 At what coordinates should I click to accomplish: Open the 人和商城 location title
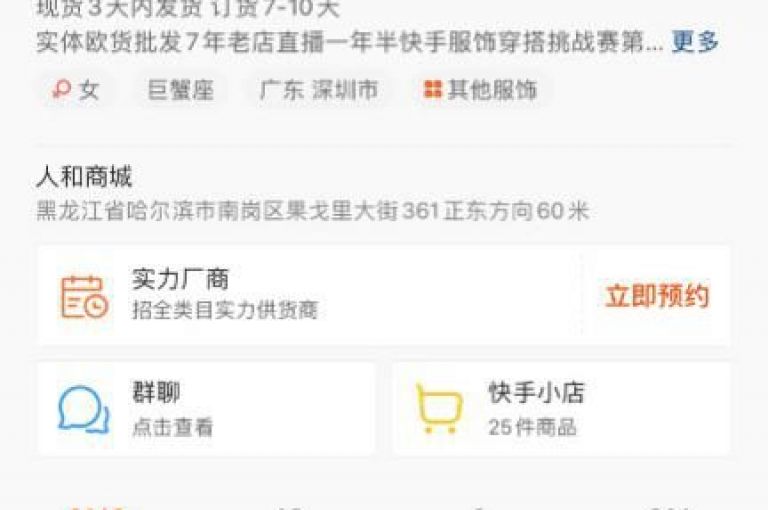tap(84, 177)
